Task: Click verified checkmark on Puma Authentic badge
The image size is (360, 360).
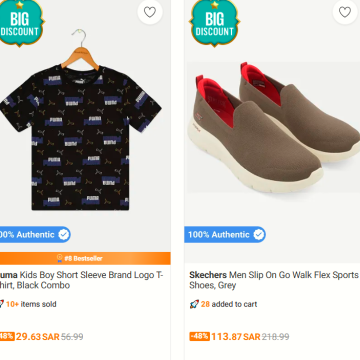Action: pos(64,235)
